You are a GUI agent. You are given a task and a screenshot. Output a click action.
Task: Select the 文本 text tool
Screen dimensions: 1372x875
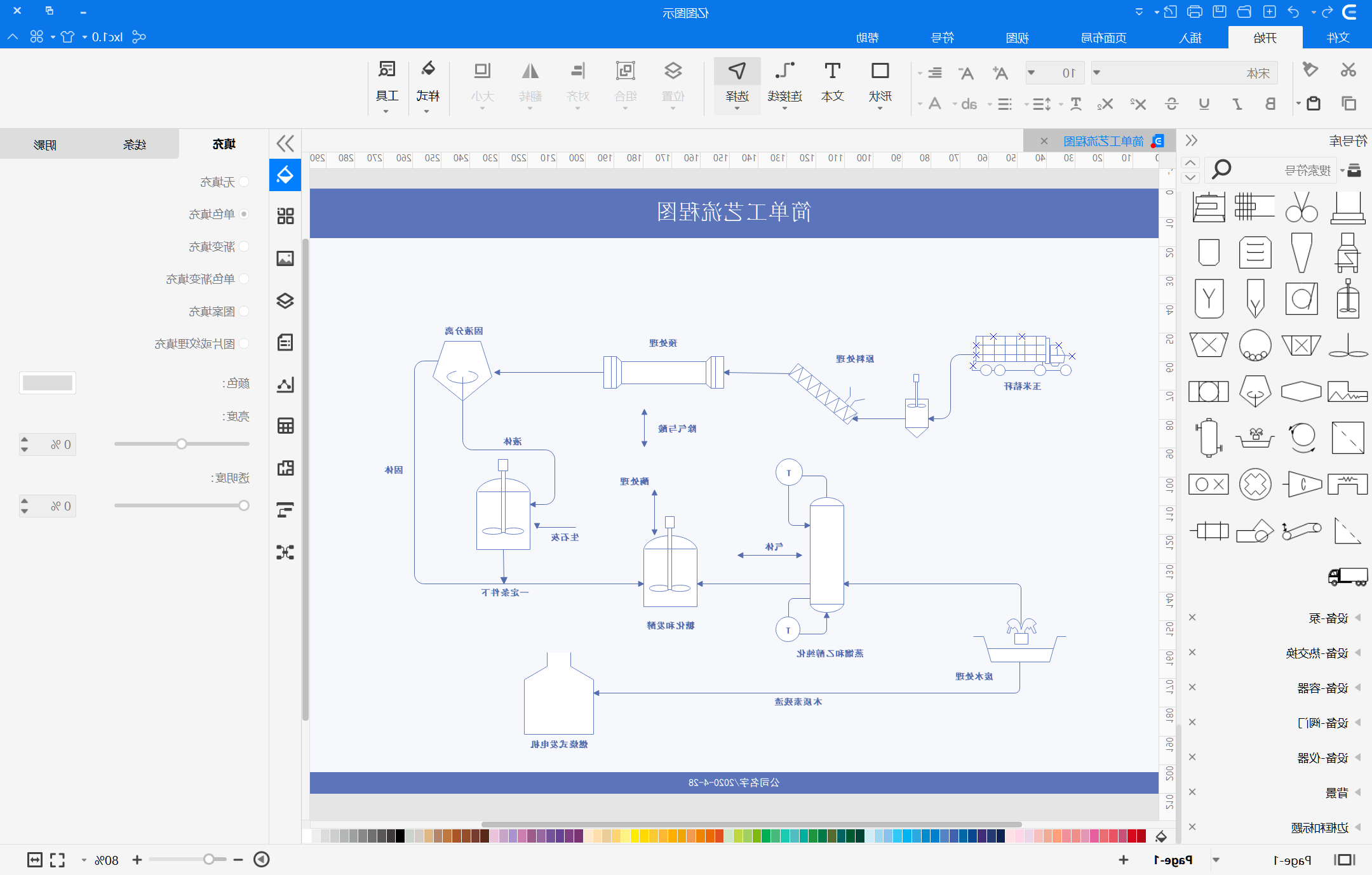tap(832, 83)
